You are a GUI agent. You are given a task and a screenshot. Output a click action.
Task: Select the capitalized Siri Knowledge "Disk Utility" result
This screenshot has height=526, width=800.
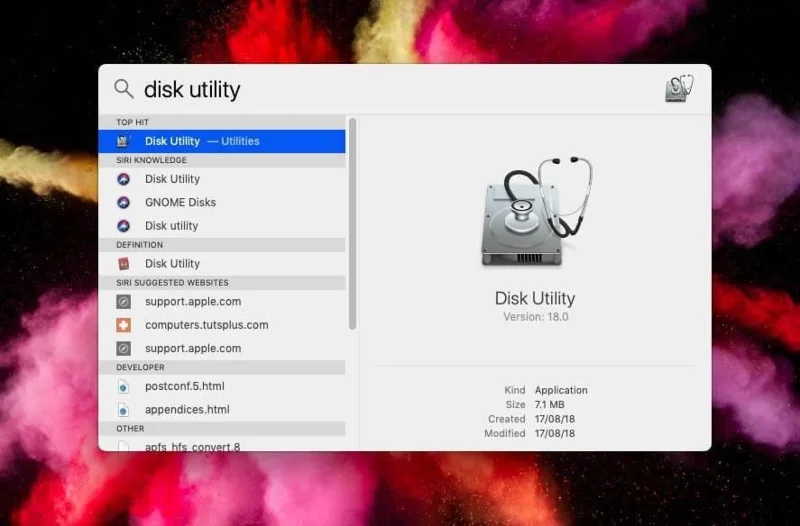(x=222, y=179)
